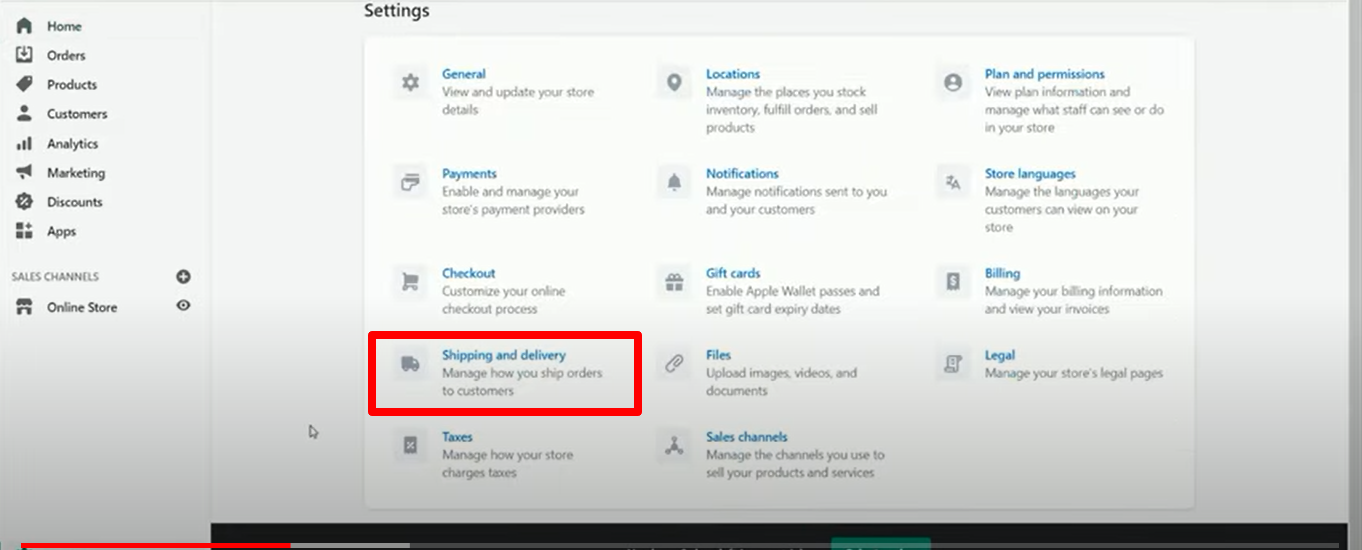Open Online Store sales channel

pos(82,307)
